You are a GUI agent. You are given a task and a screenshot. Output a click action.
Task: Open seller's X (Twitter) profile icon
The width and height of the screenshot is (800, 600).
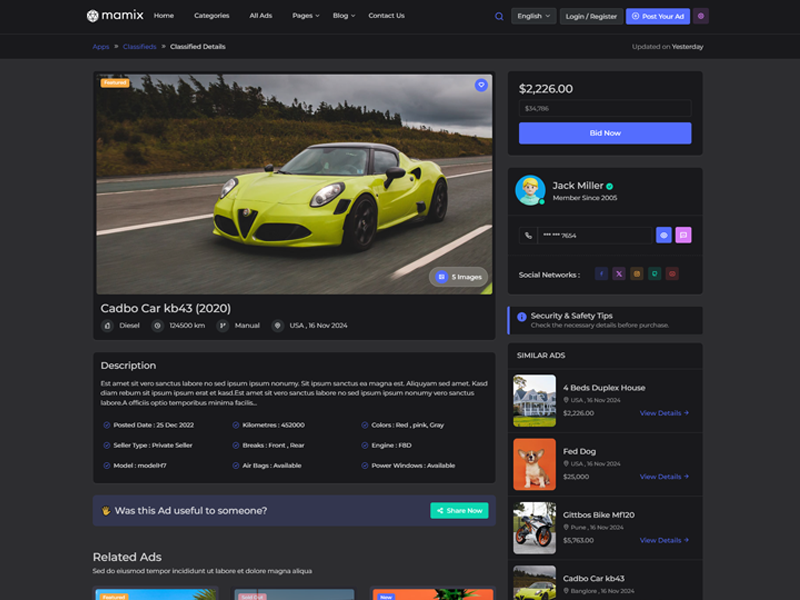(619, 273)
